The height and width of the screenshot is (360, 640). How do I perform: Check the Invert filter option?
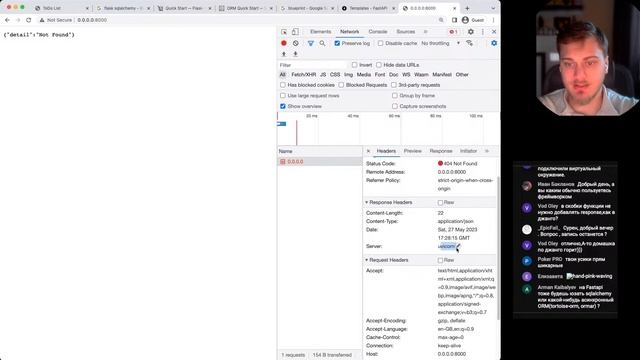[354, 65]
